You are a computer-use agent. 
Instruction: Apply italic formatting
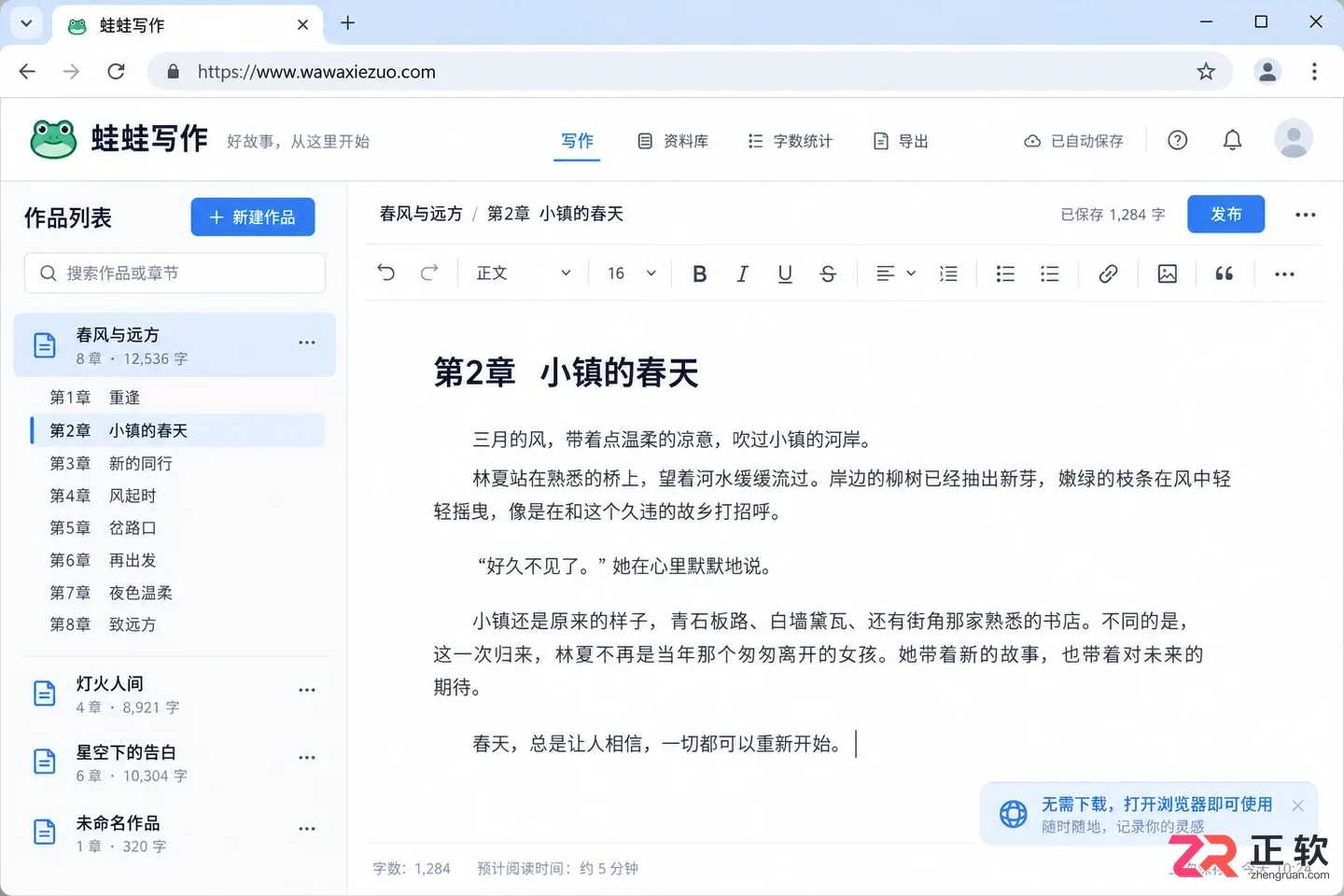[x=742, y=273]
